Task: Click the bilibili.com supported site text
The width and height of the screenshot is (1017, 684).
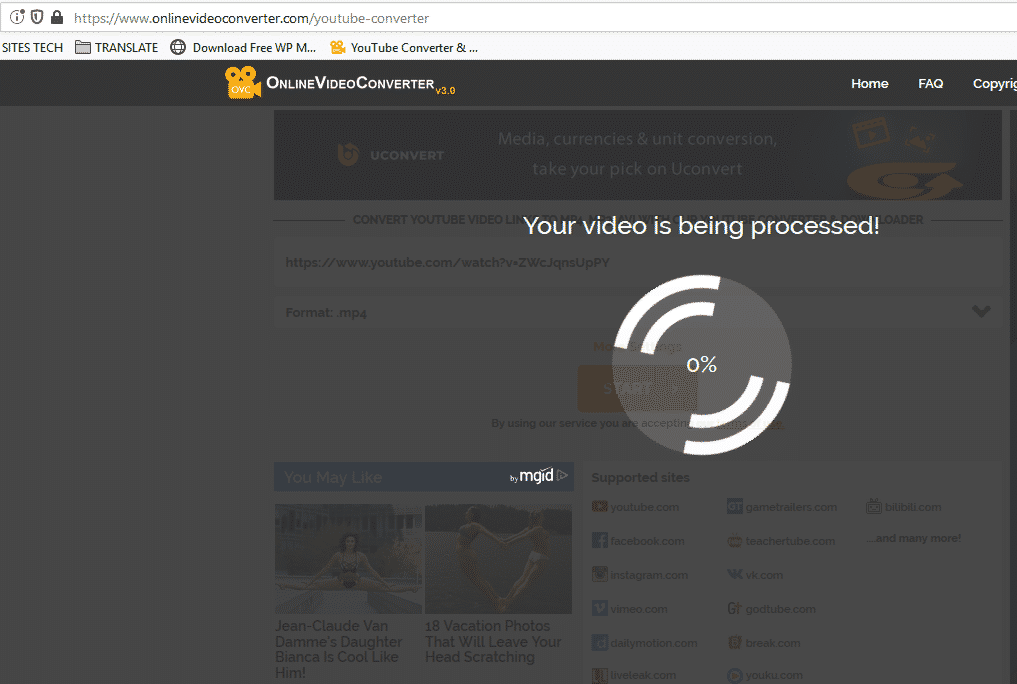Action: point(913,507)
